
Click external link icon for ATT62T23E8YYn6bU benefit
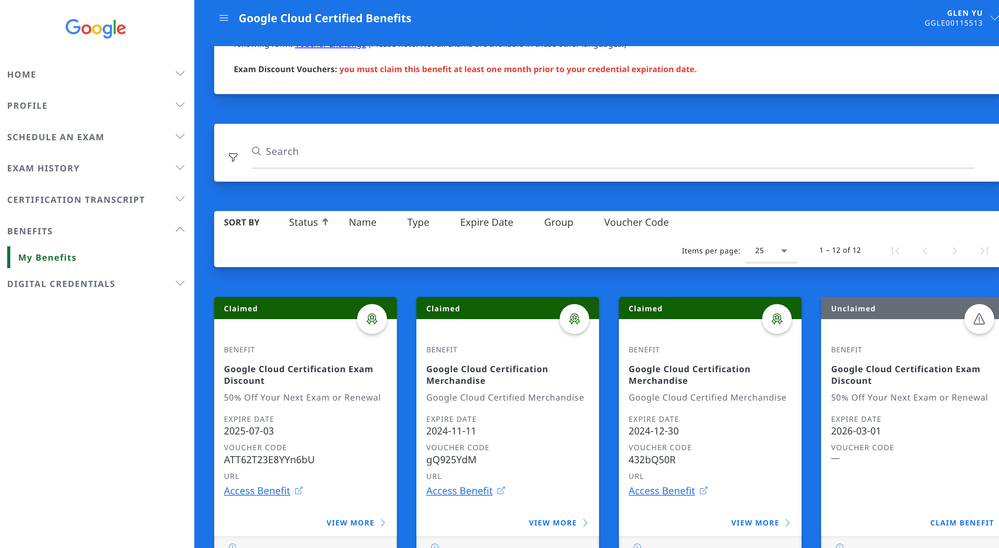pyautogui.click(x=299, y=491)
